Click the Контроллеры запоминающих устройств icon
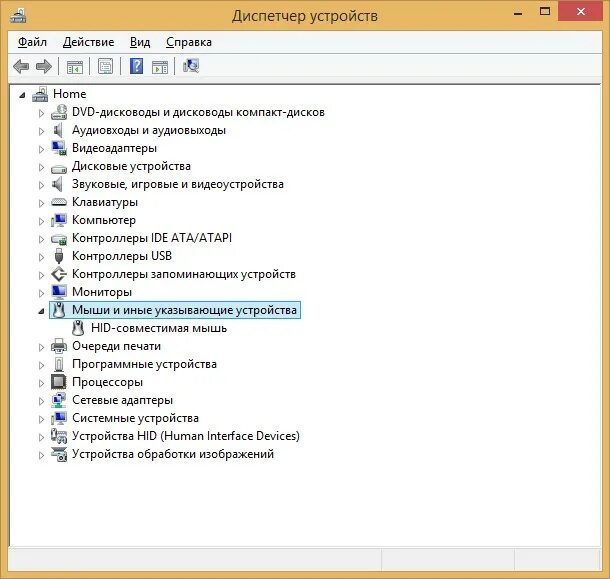This screenshot has width=610, height=579. click(x=59, y=274)
